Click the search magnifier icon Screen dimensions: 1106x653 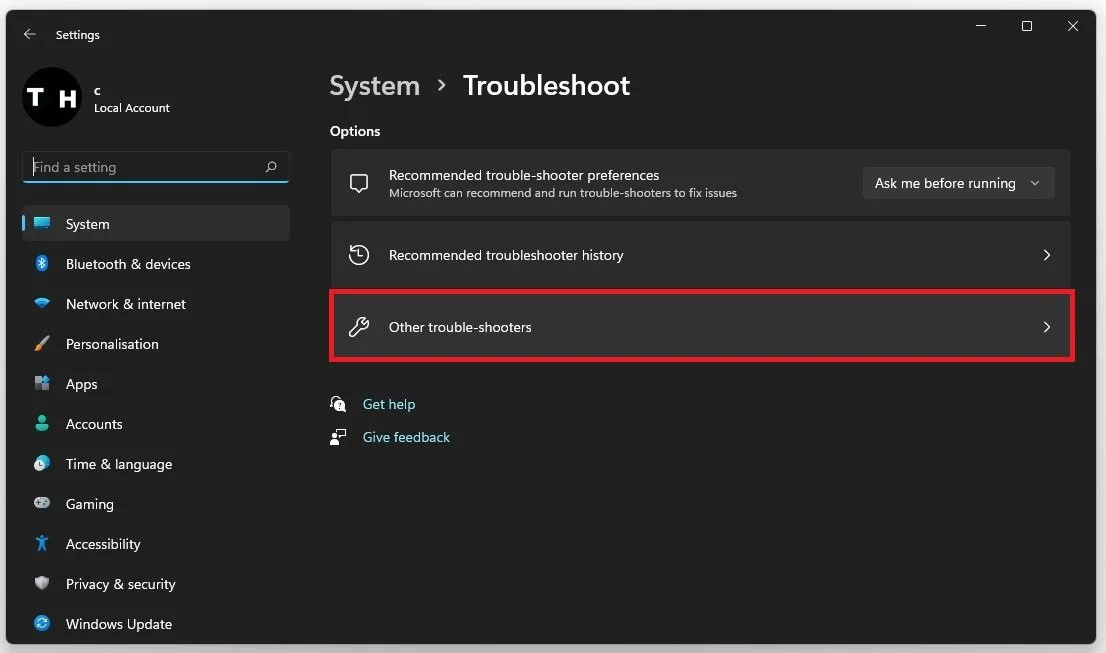pos(271,167)
